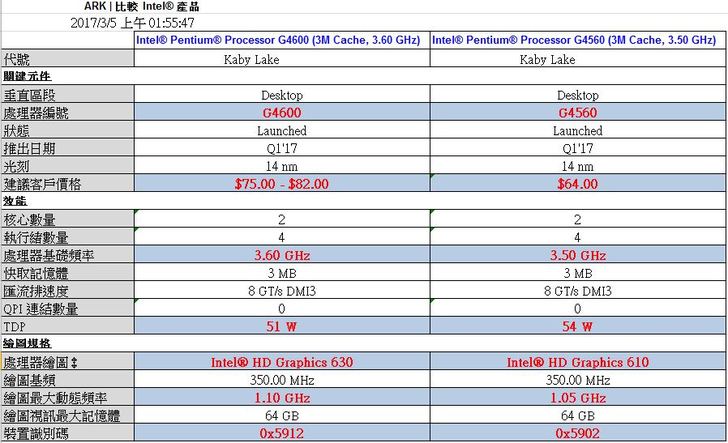Screen dimensions: 728x443
Task: Select the 快取記憶體 row label
Action: (68, 273)
